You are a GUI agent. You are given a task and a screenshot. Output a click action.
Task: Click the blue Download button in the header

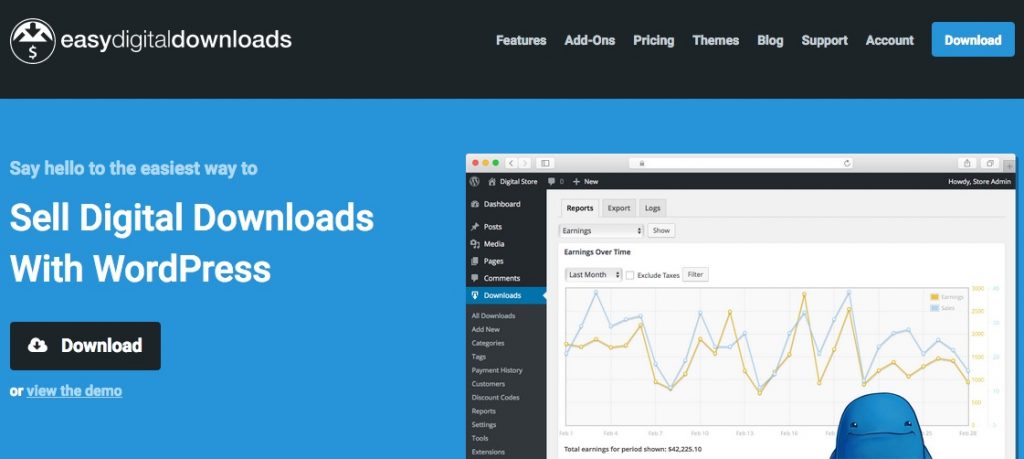pyautogui.click(x=973, y=39)
